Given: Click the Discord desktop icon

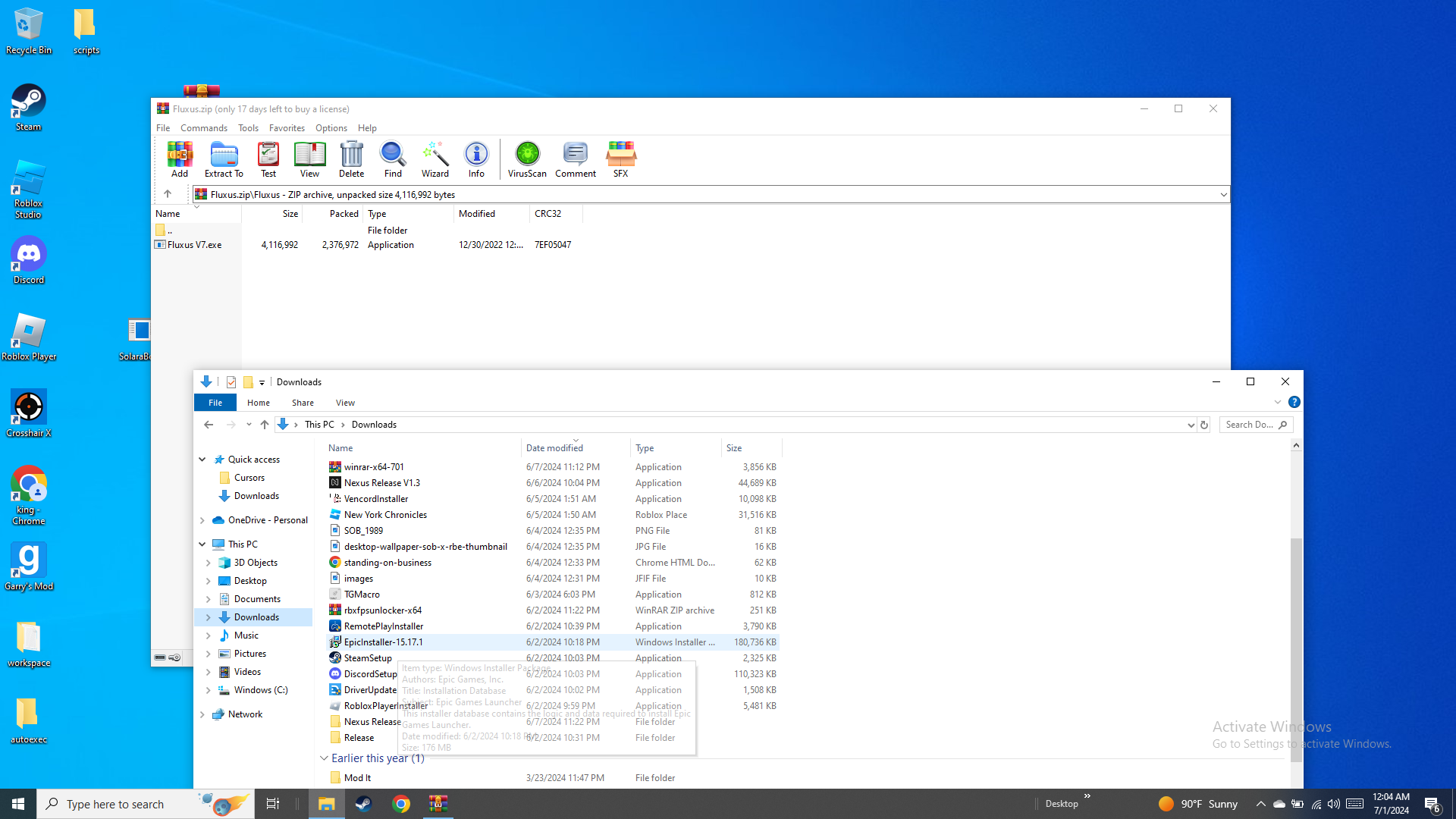Looking at the screenshot, I should pyautogui.click(x=29, y=261).
